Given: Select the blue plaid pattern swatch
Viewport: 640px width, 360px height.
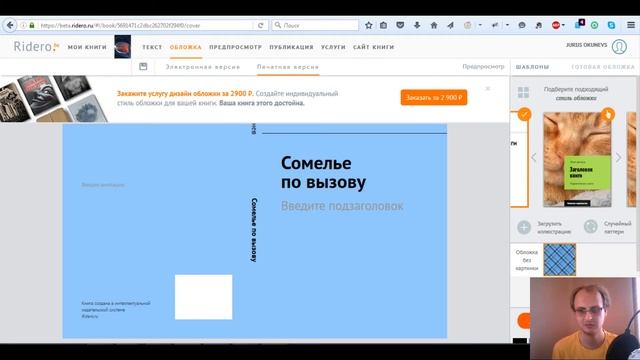Looking at the screenshot, I should (x=560, y=259).
